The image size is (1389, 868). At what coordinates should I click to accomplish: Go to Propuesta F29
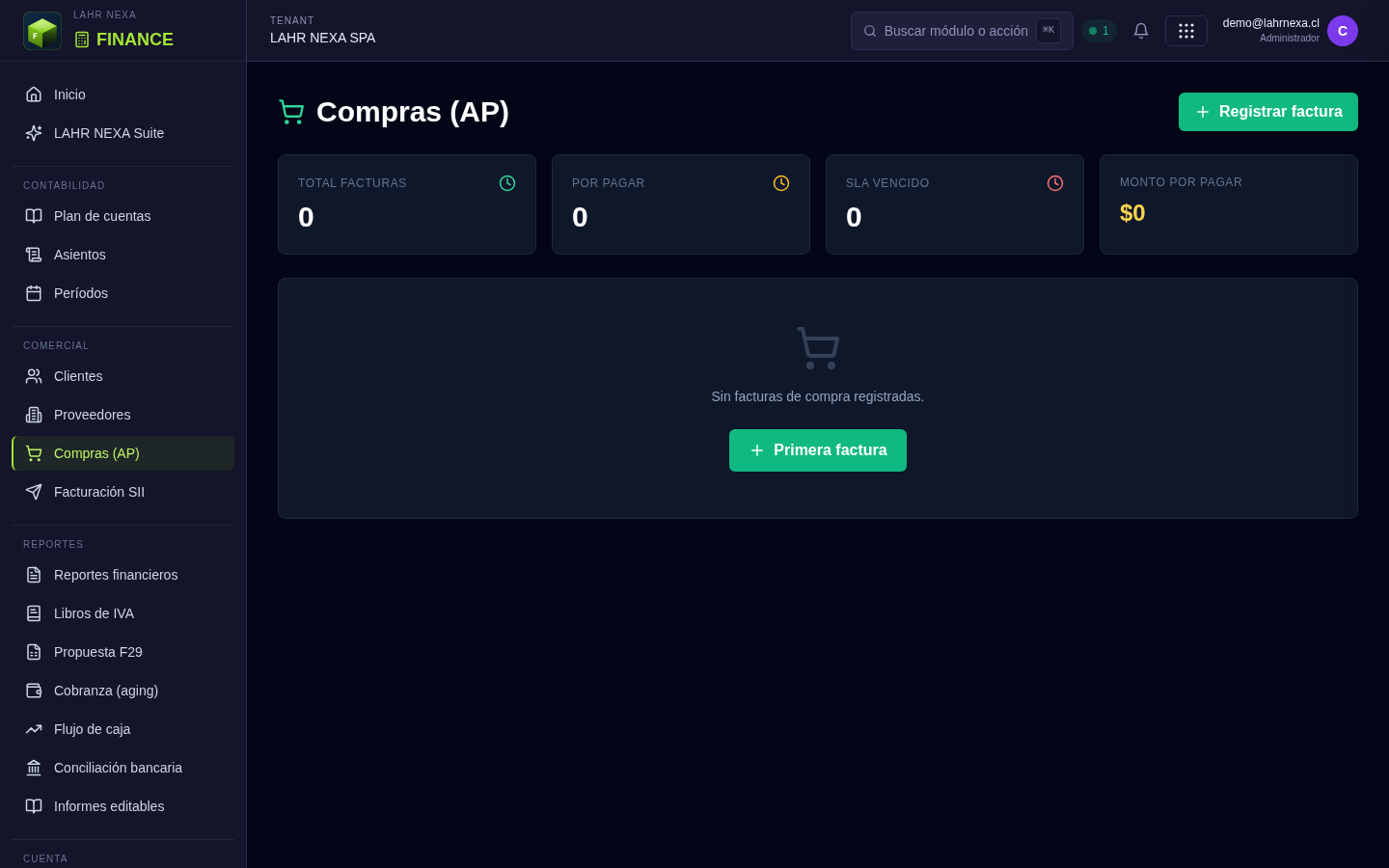123,652
